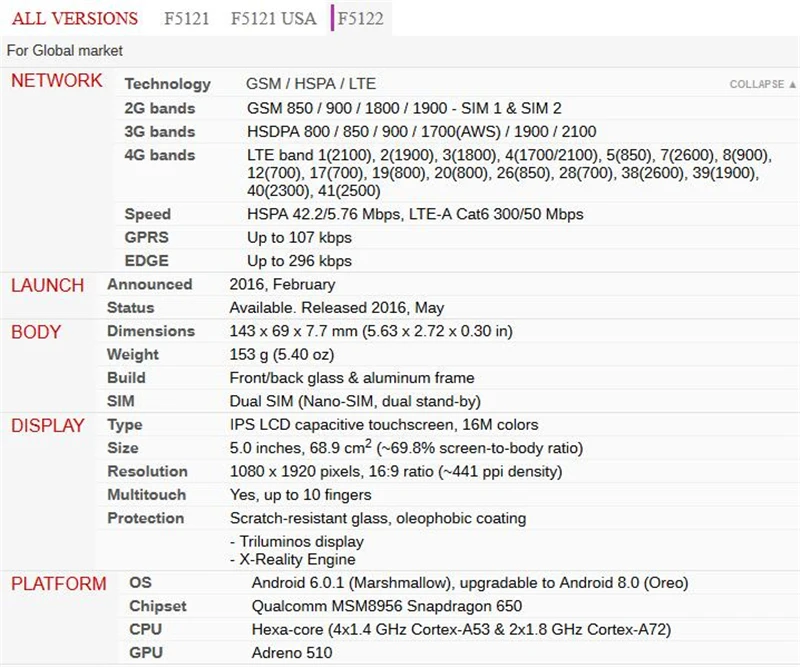Click the 'Hexa-core' CPU value

[x=461, y=630]
